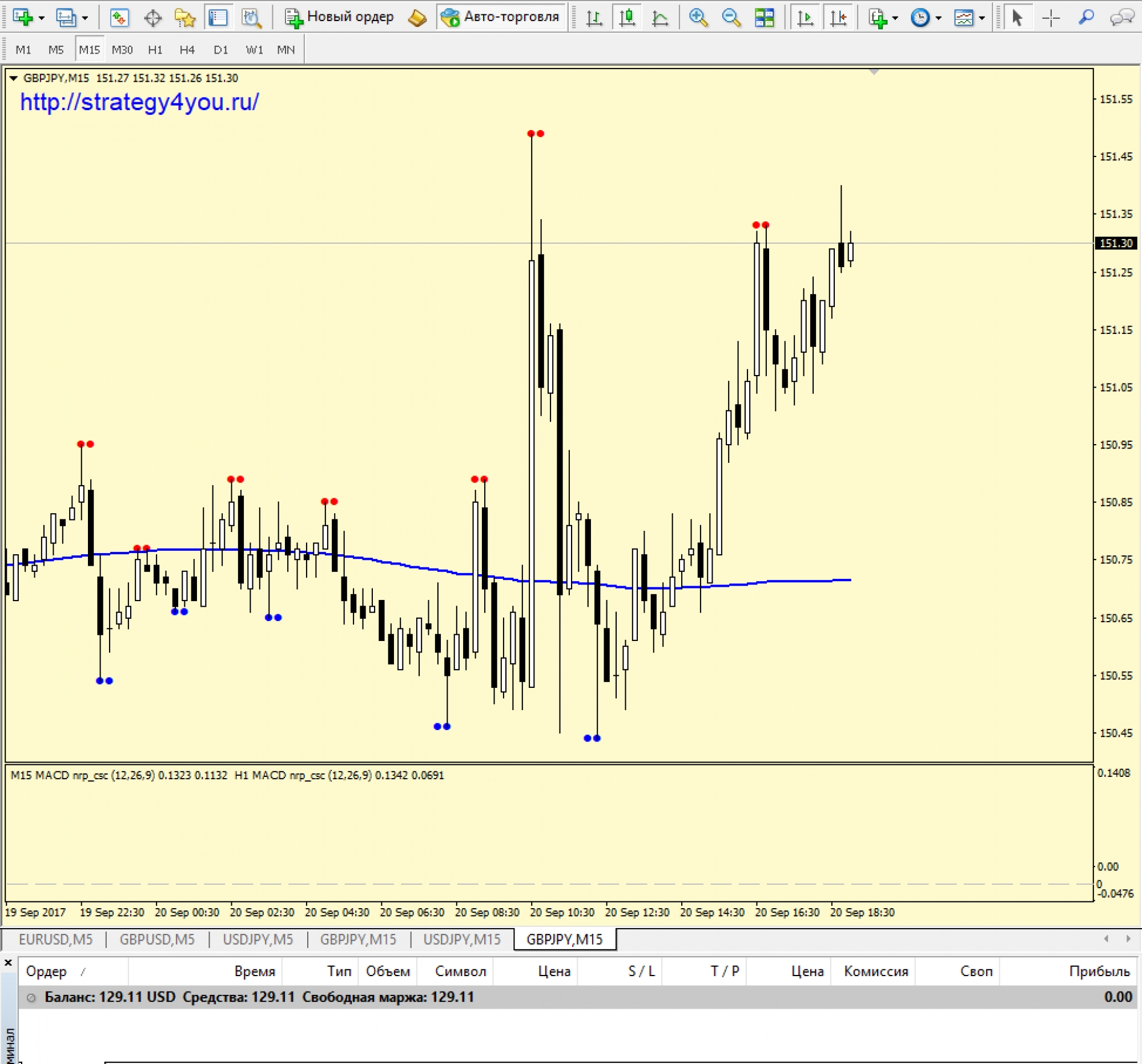Switch chart to line chart style
The height and width of the screenshot is (1064, 1142).
click(660, 18)
